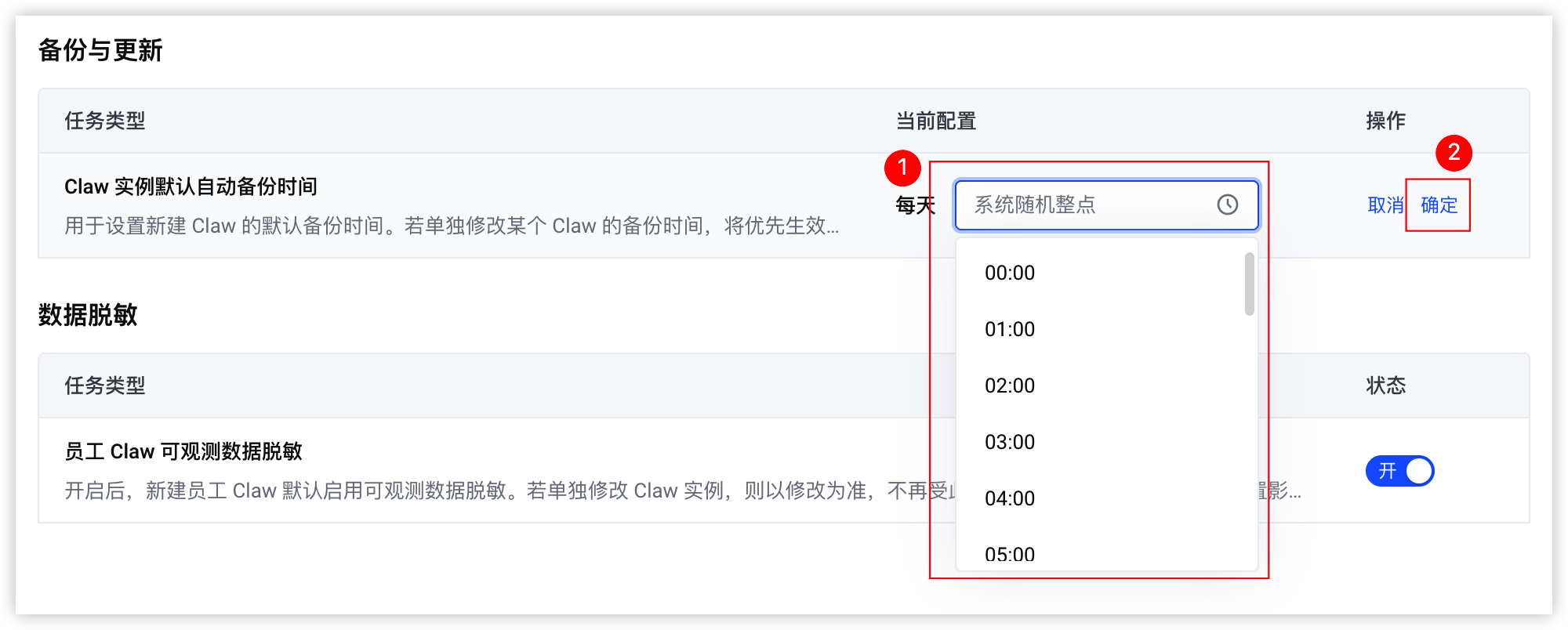Click red annotation badge number 1
Viewport: 1568px width, 630px height.
(x=902, y=168)
